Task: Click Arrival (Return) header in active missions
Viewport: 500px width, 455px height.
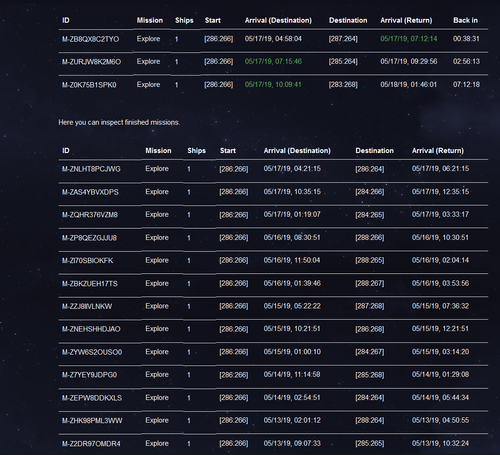Action: (406, 21)
